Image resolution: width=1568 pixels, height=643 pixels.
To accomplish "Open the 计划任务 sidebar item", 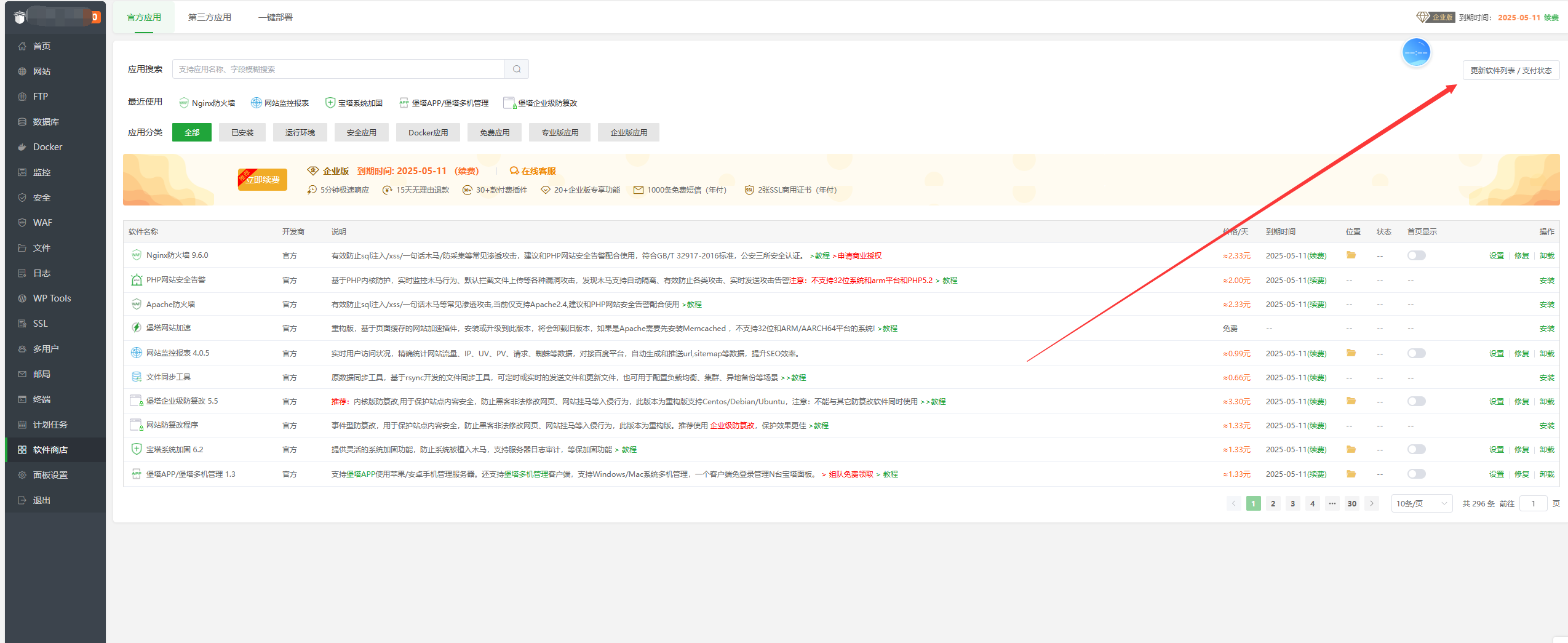I will click(55, 425).
